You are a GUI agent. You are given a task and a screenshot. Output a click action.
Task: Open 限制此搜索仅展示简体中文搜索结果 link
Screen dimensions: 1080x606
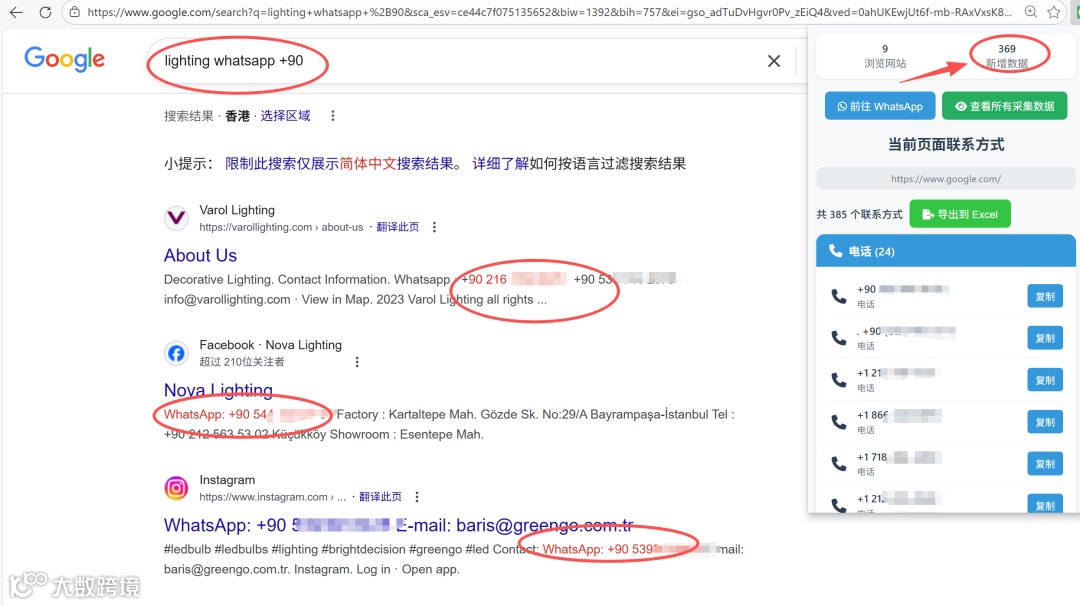[x=339, y=164]
